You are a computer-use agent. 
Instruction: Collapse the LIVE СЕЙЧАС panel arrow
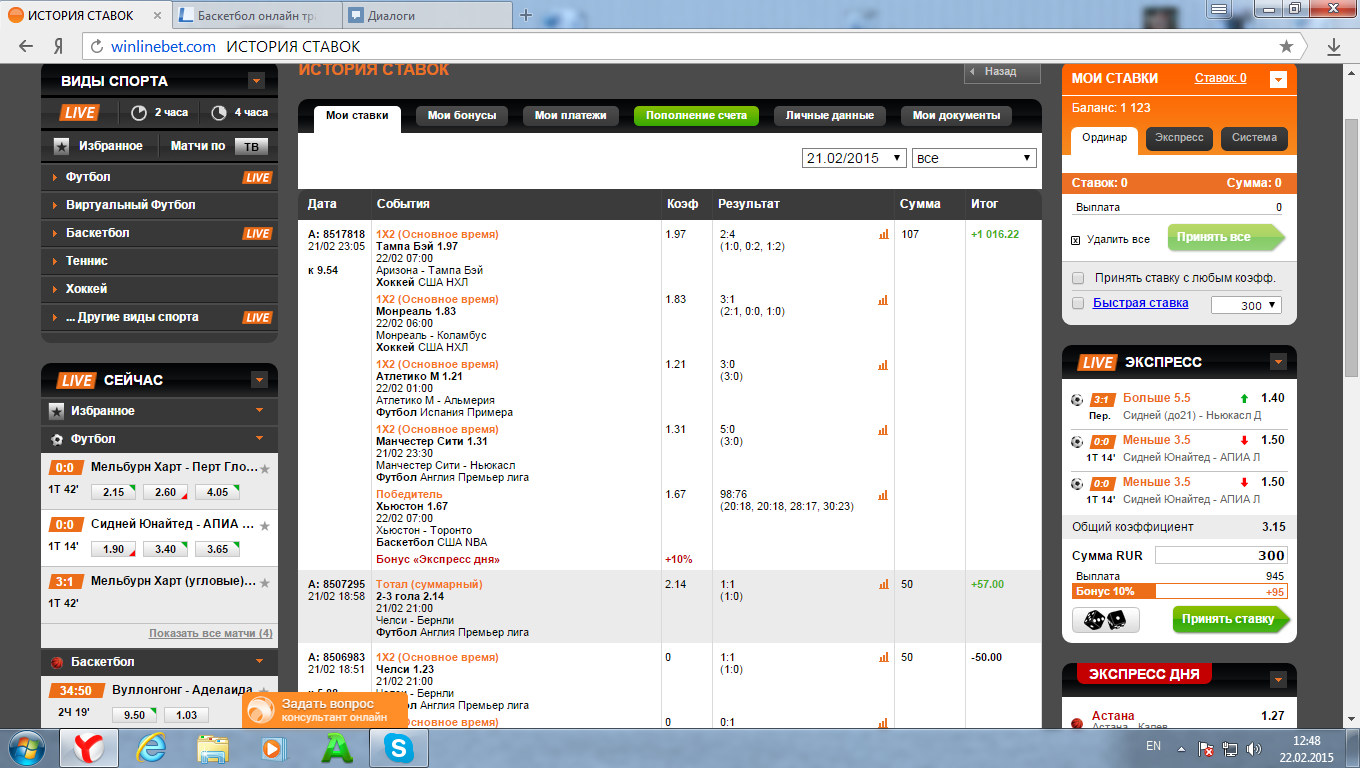click(x=259, y=380)
